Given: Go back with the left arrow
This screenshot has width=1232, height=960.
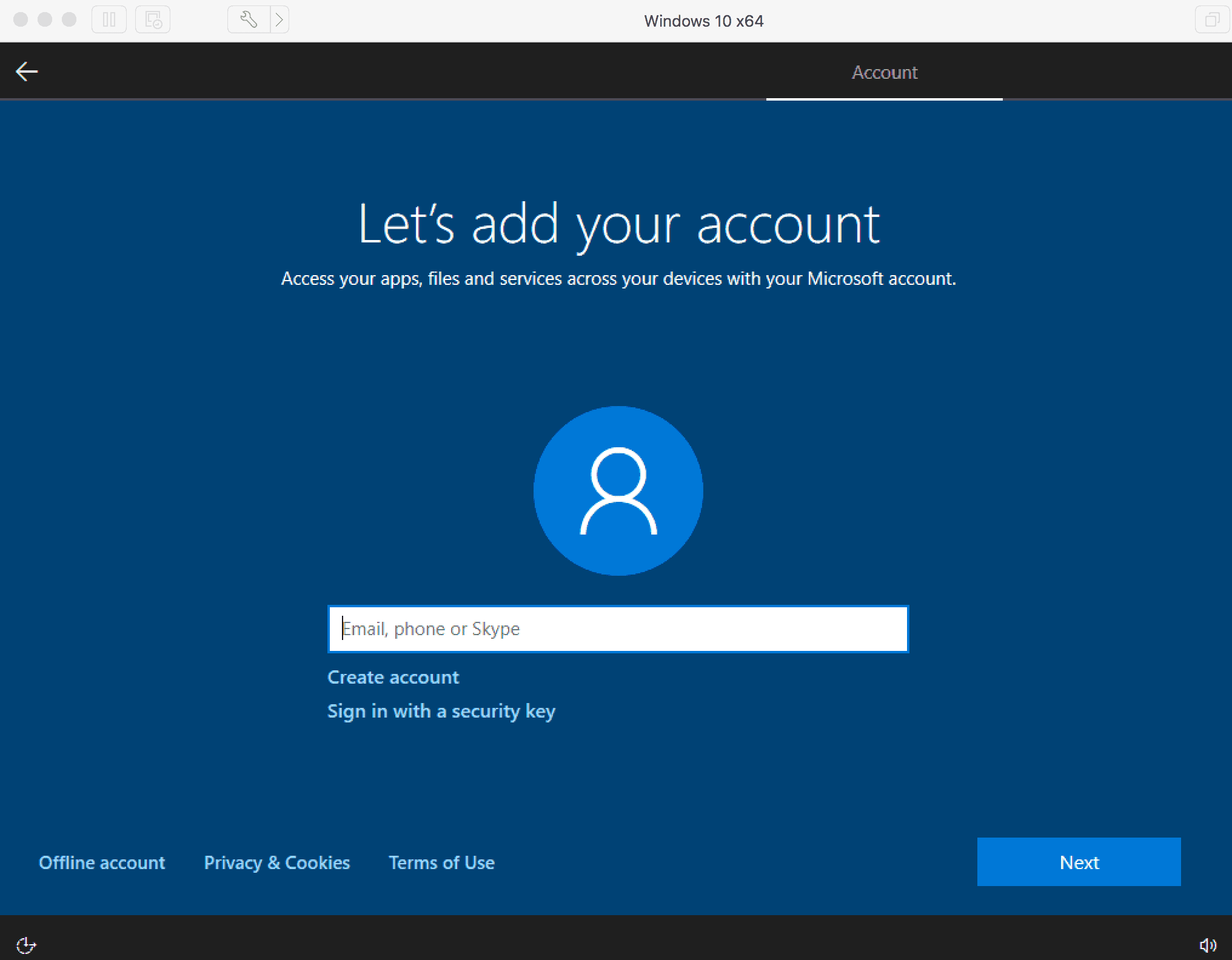Looking at the screenshot, I should click(27, 72).
